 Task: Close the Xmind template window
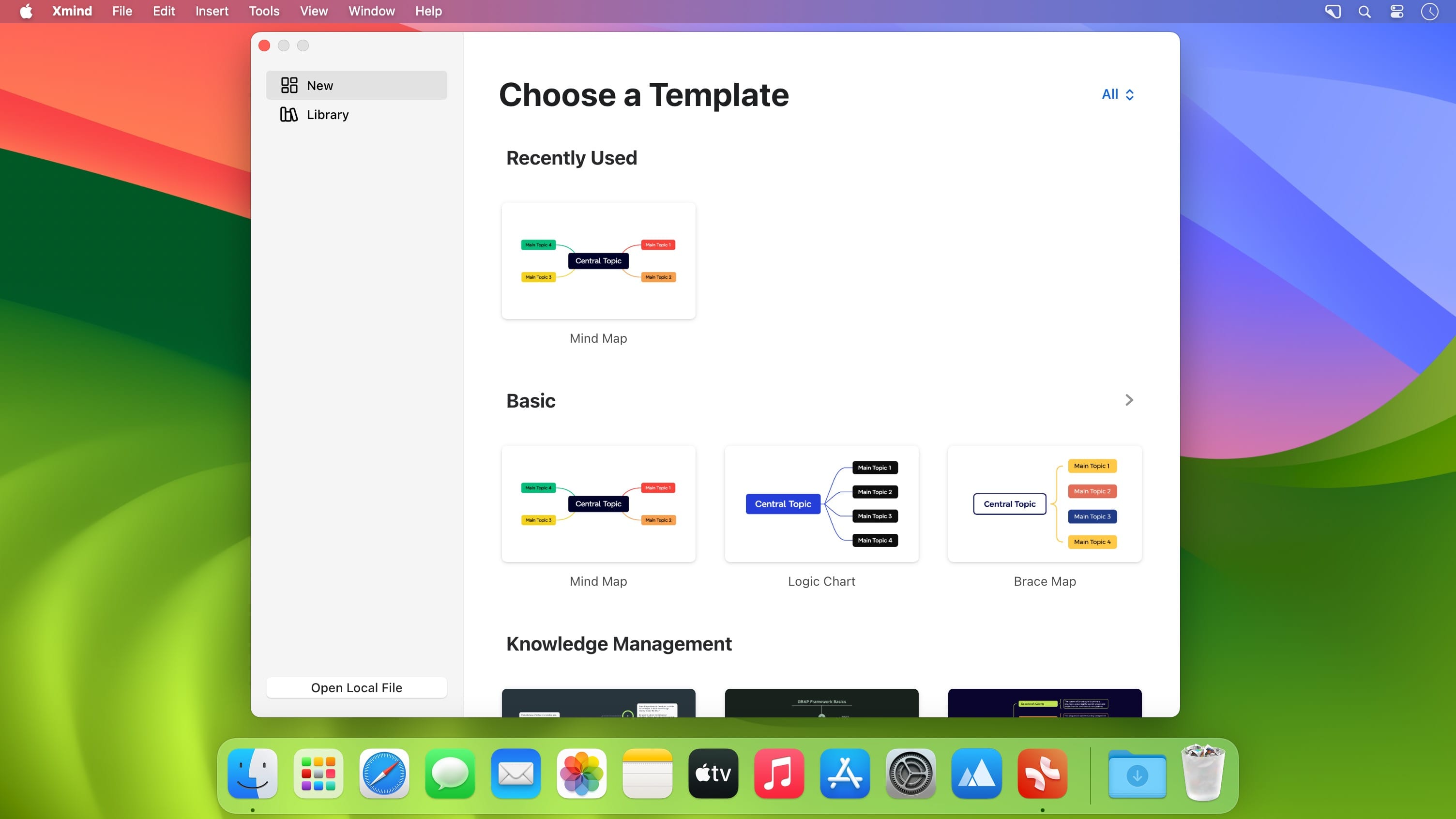[264, 45]
